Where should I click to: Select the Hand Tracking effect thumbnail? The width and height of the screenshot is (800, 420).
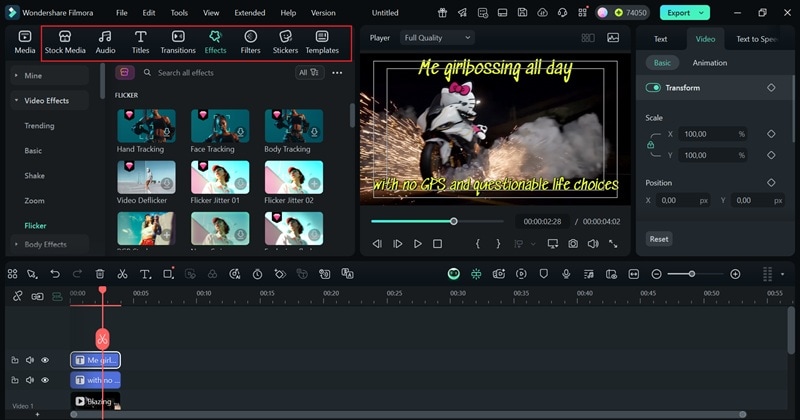(x=146, y=126)
